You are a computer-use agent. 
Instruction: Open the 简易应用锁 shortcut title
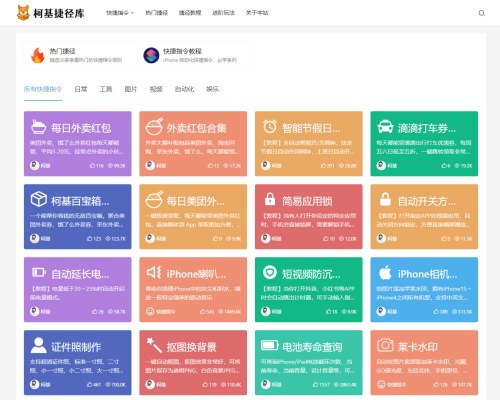pyautogui.click(x=307, y=201)
